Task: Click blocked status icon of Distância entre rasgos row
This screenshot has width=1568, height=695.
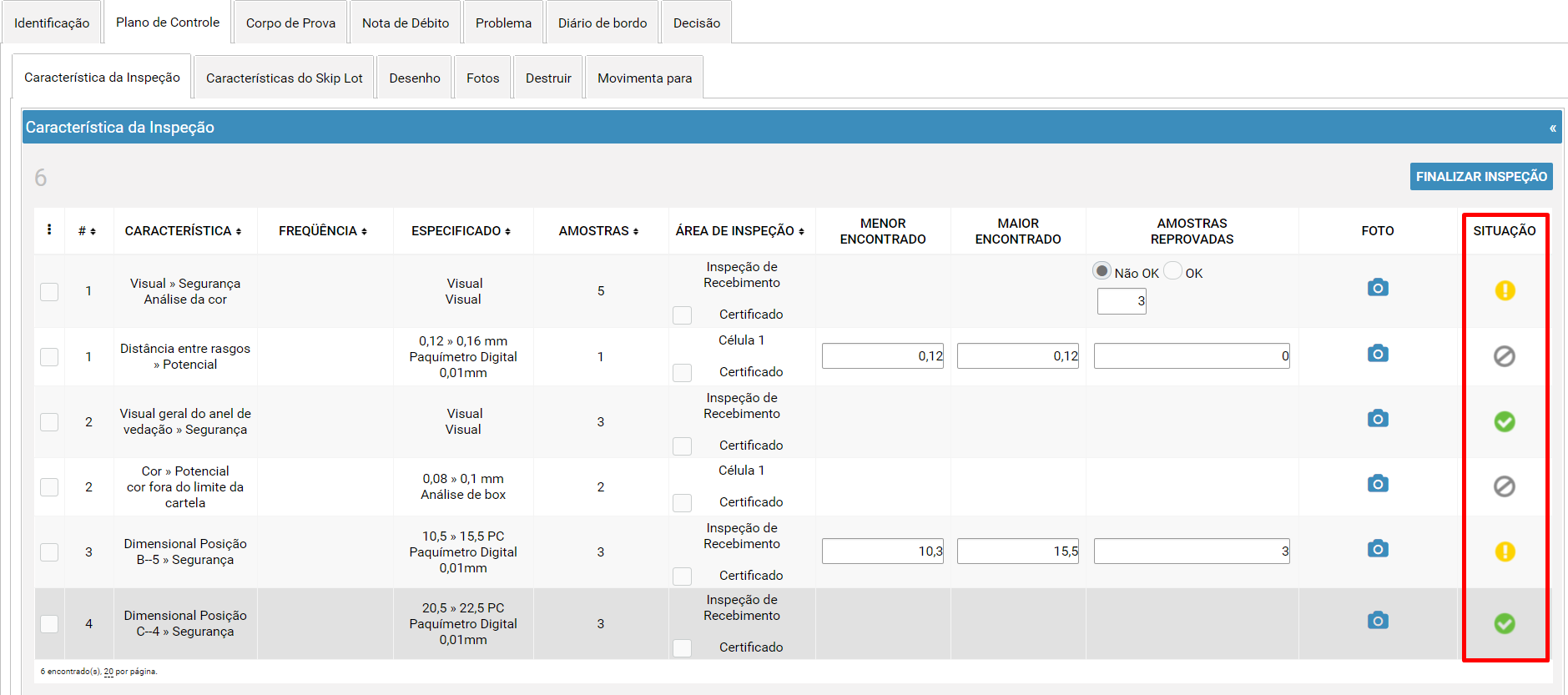Action: point(1505,356)
